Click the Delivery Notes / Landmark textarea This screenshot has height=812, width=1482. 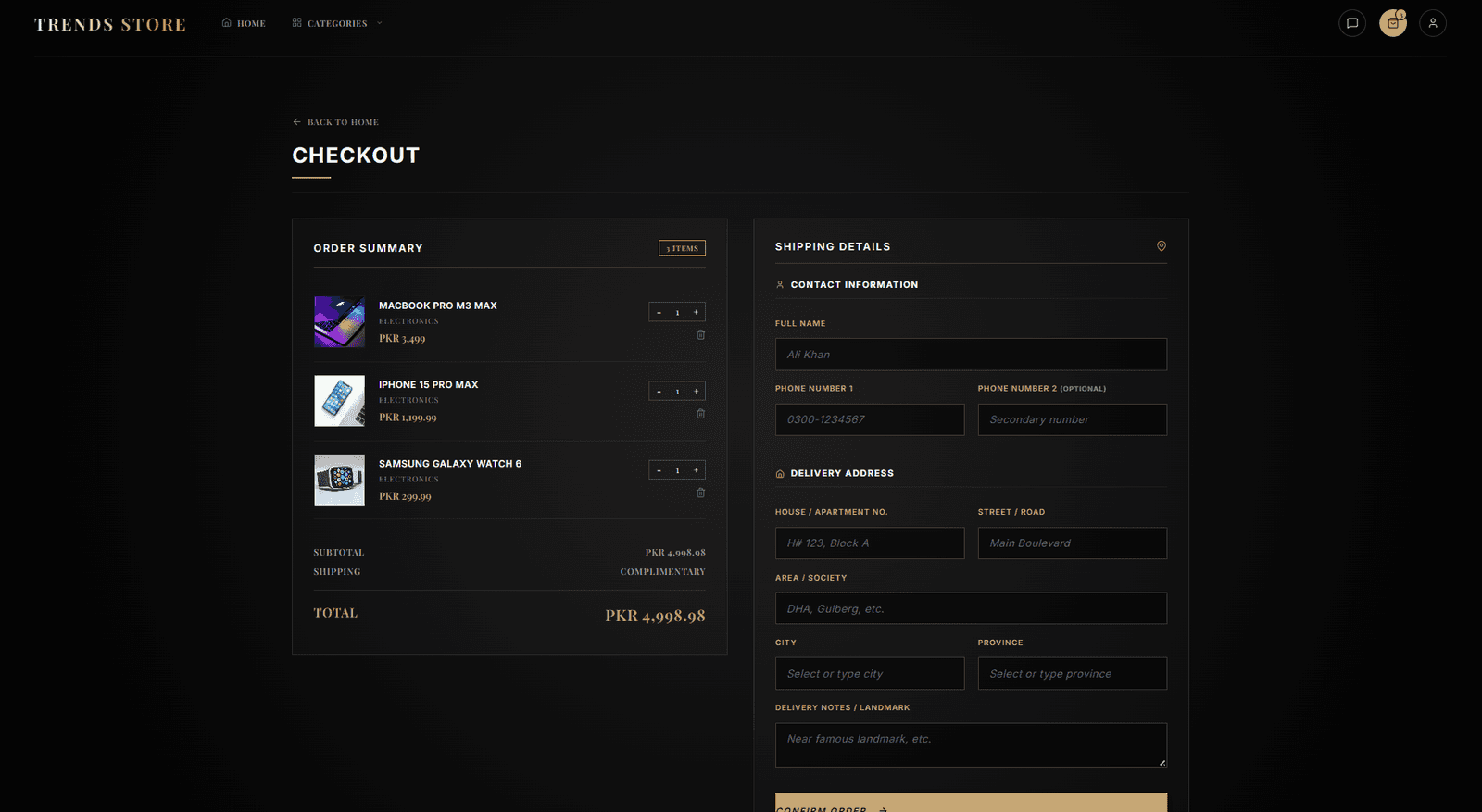point(971,745)
